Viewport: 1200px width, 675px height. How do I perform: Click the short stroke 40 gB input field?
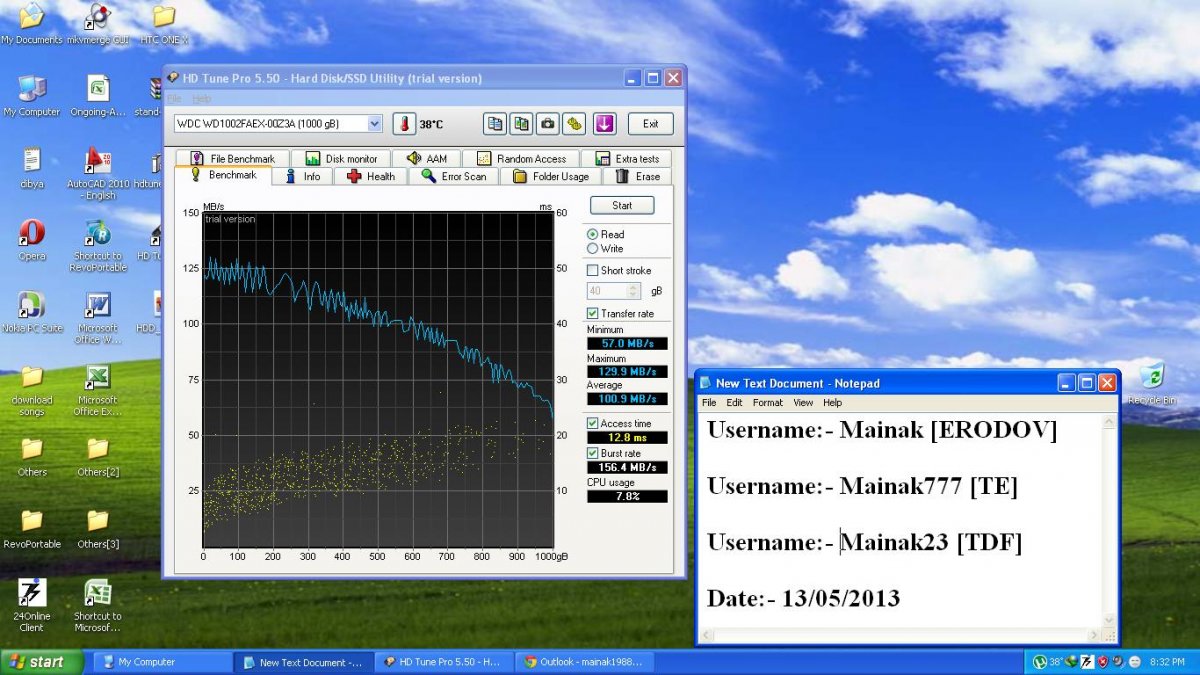(x=606, y=291)
